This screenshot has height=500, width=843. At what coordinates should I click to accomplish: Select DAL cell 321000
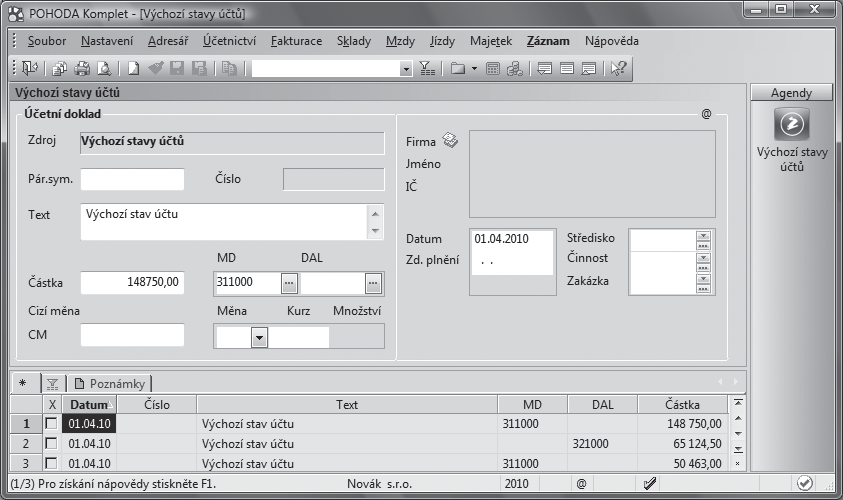pyautogui.click(x=602, y=444)
